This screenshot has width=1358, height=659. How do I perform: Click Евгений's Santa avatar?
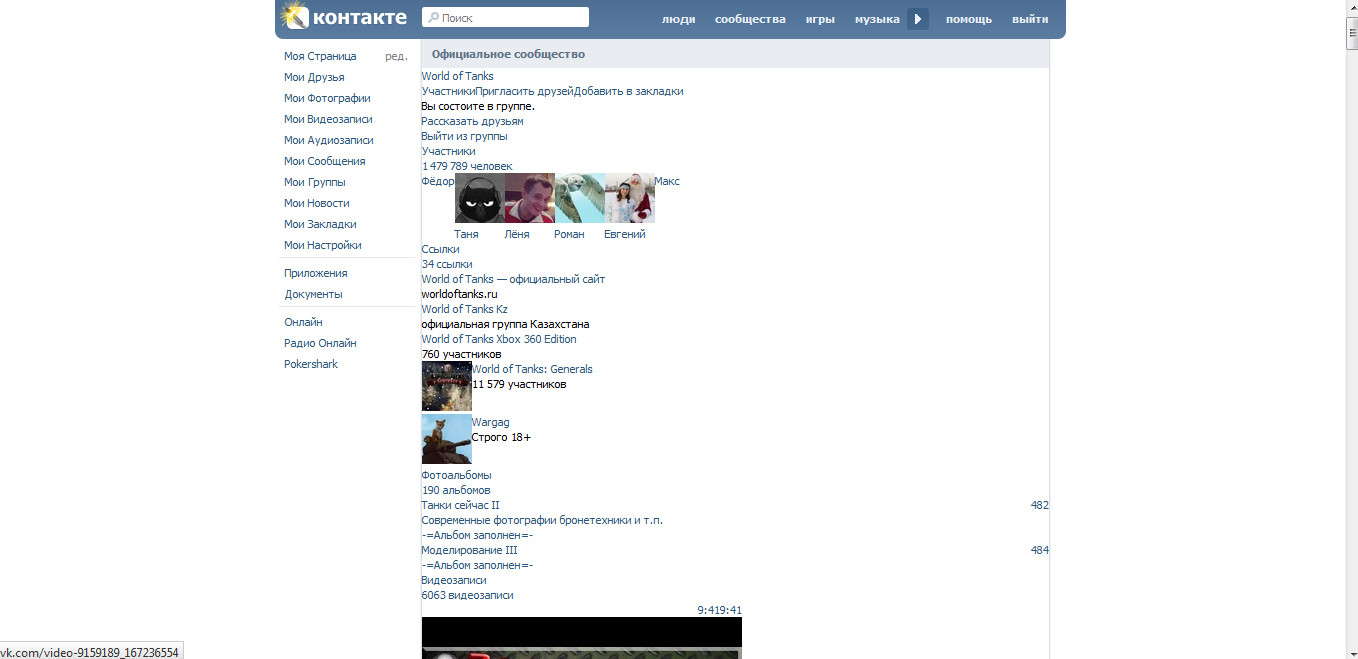coord(630,198)
